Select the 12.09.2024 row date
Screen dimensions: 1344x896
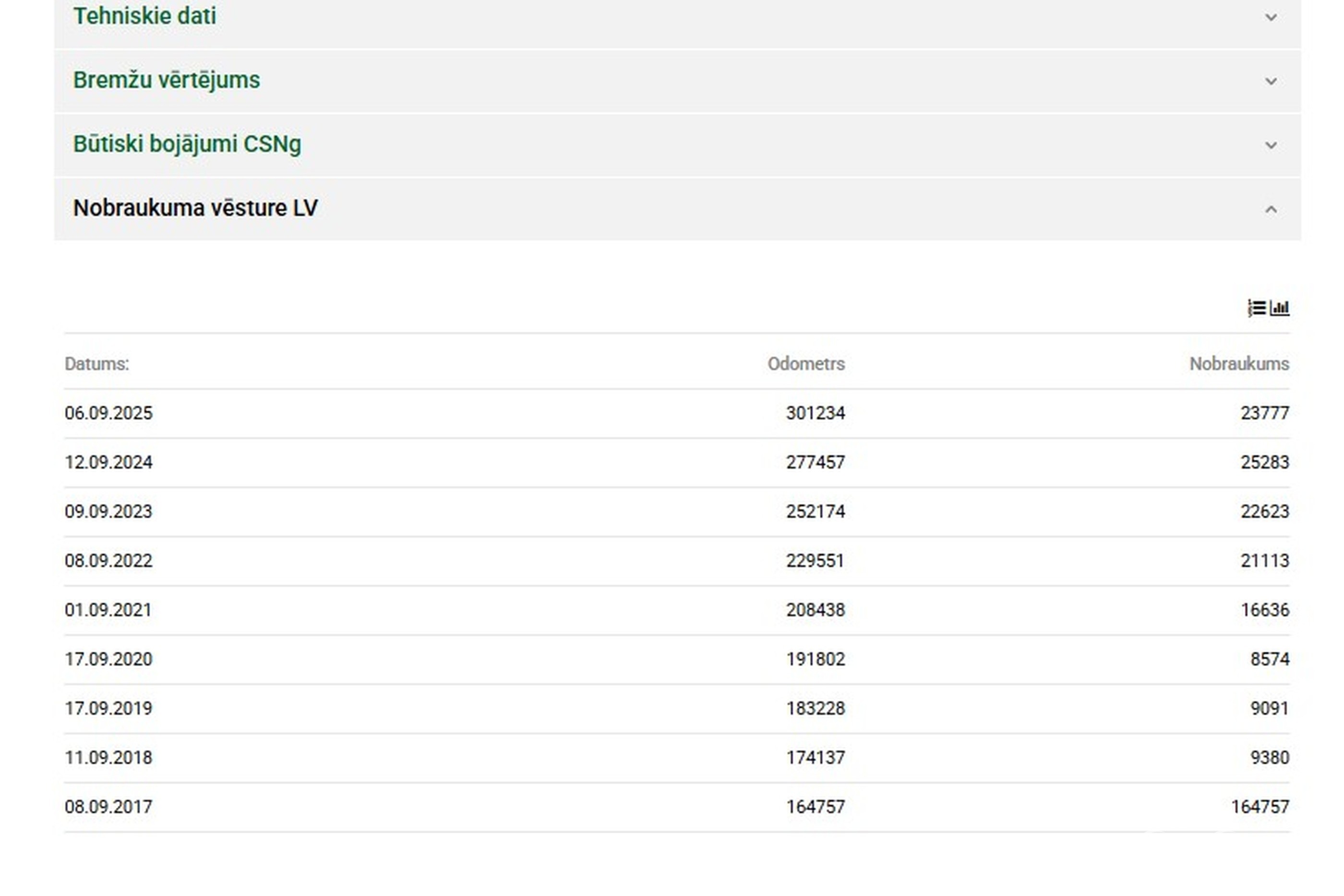[108, 462]
